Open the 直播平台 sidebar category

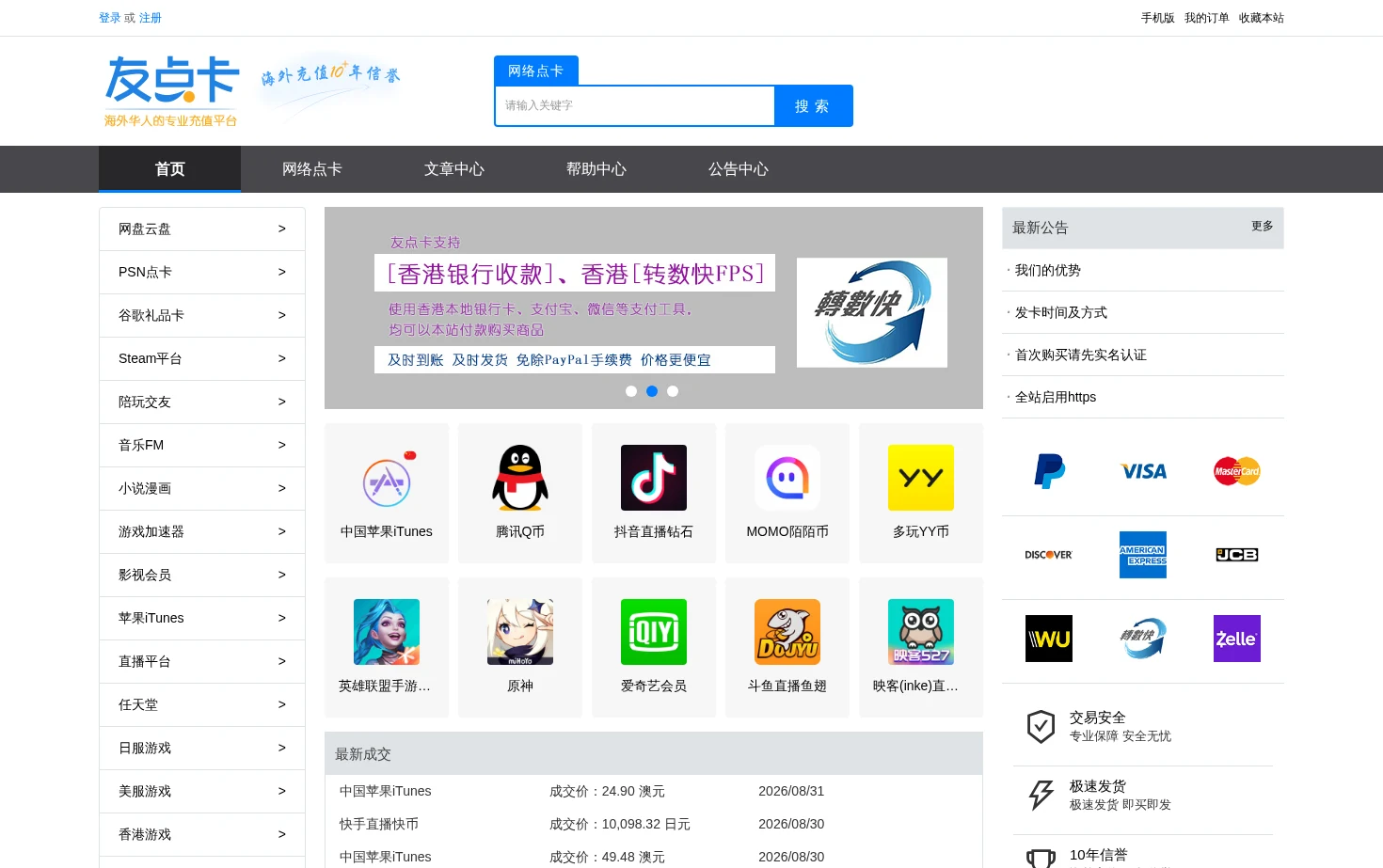(202, 661)
